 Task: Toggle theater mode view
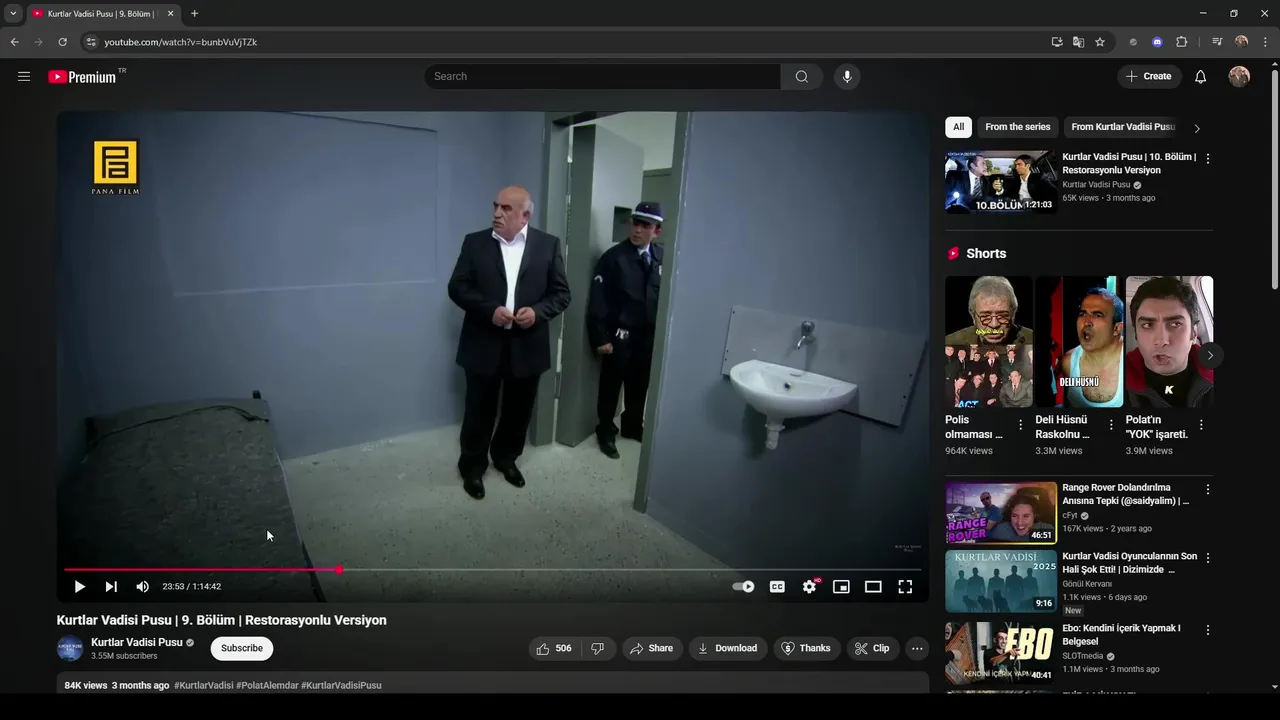pos(873,587)
